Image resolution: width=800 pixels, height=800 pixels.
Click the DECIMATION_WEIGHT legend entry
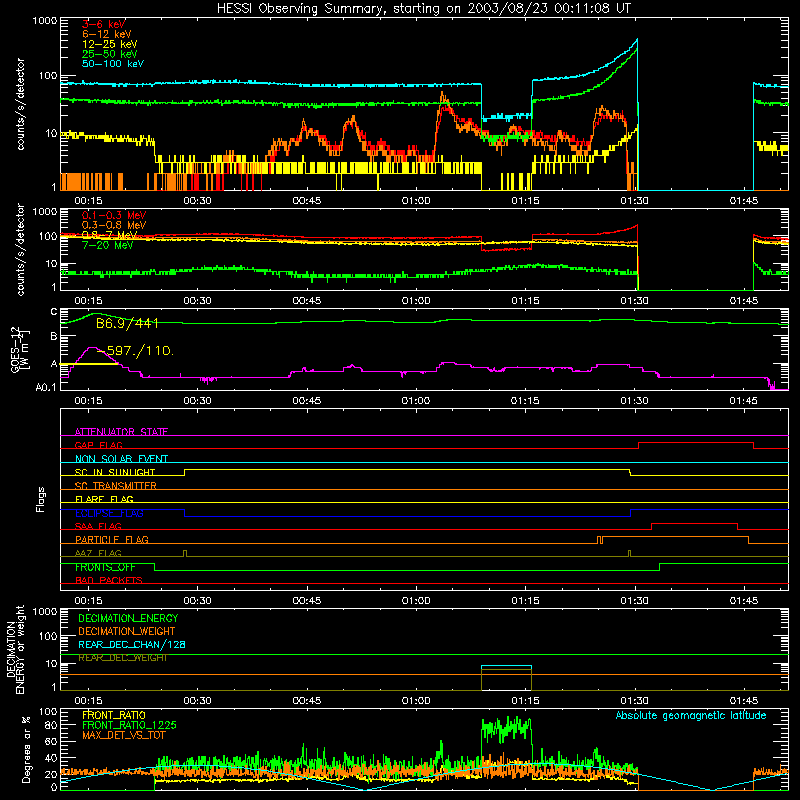point(127,631)
